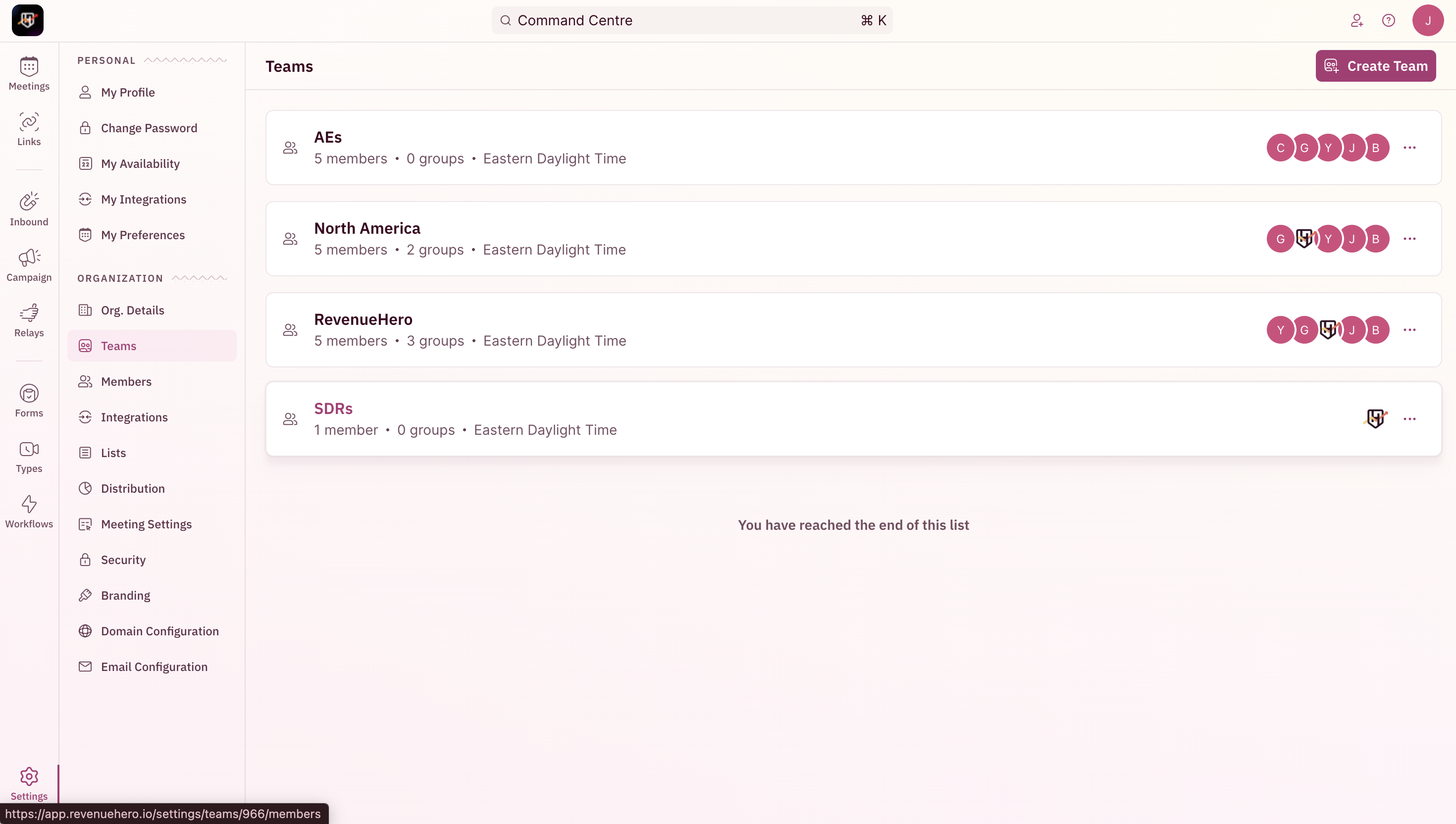Open meeting Types in the left rail

coord(29,456)
